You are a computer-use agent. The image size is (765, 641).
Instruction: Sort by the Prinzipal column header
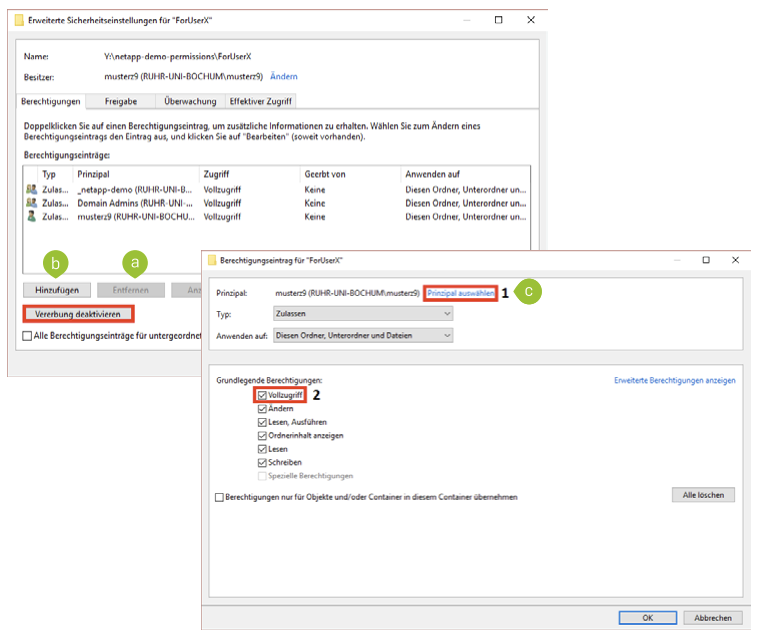point(136,174)
